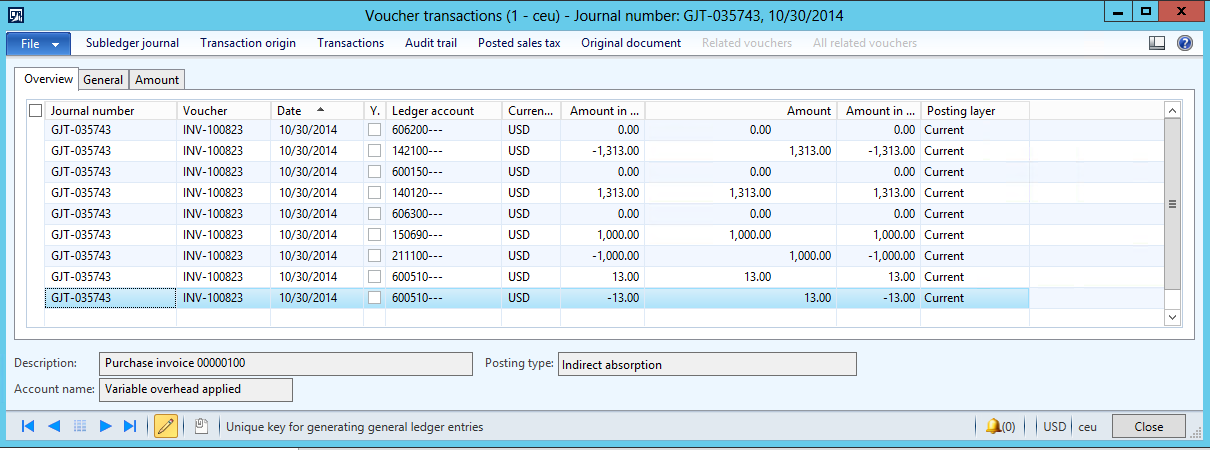Image resolution: width=1210 pixels, height=450 pixels.
Task: Toggle the pencil edit mode icon
Action: coord(166,426)
